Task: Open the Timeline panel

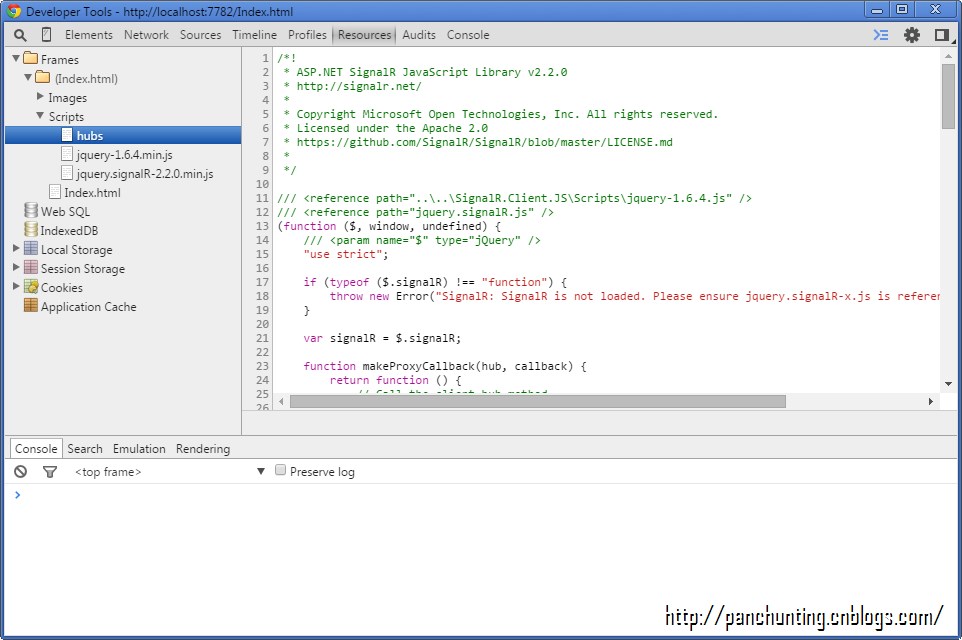Action: 254,35
